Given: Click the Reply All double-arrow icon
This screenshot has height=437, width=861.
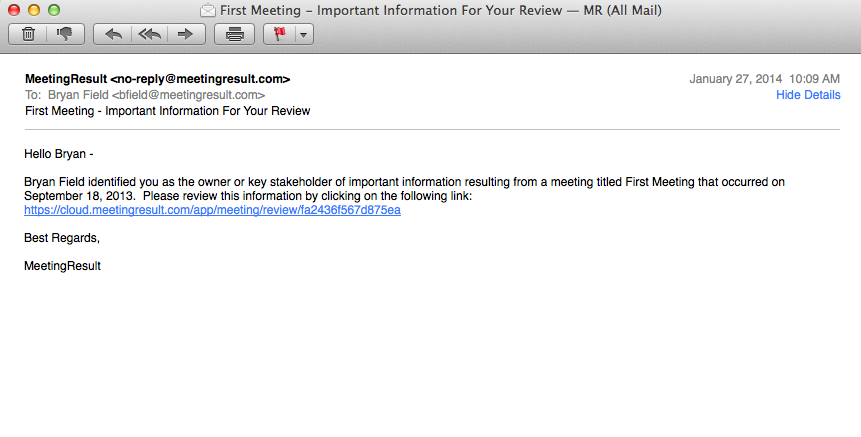Looking at the screenshot, I should pos(149,34).
